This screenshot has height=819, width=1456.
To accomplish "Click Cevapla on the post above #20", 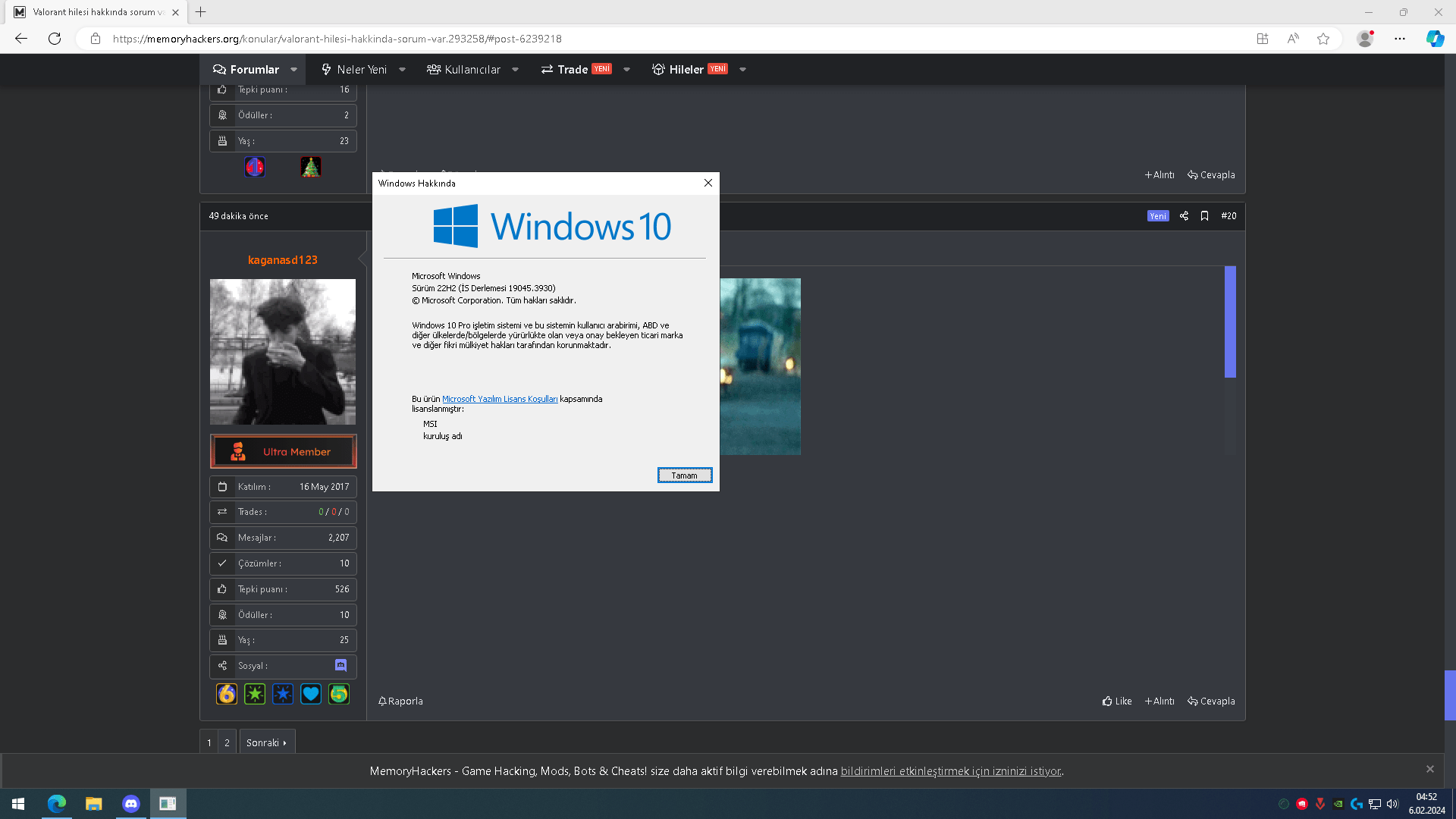I will [x=1211, y=174].
